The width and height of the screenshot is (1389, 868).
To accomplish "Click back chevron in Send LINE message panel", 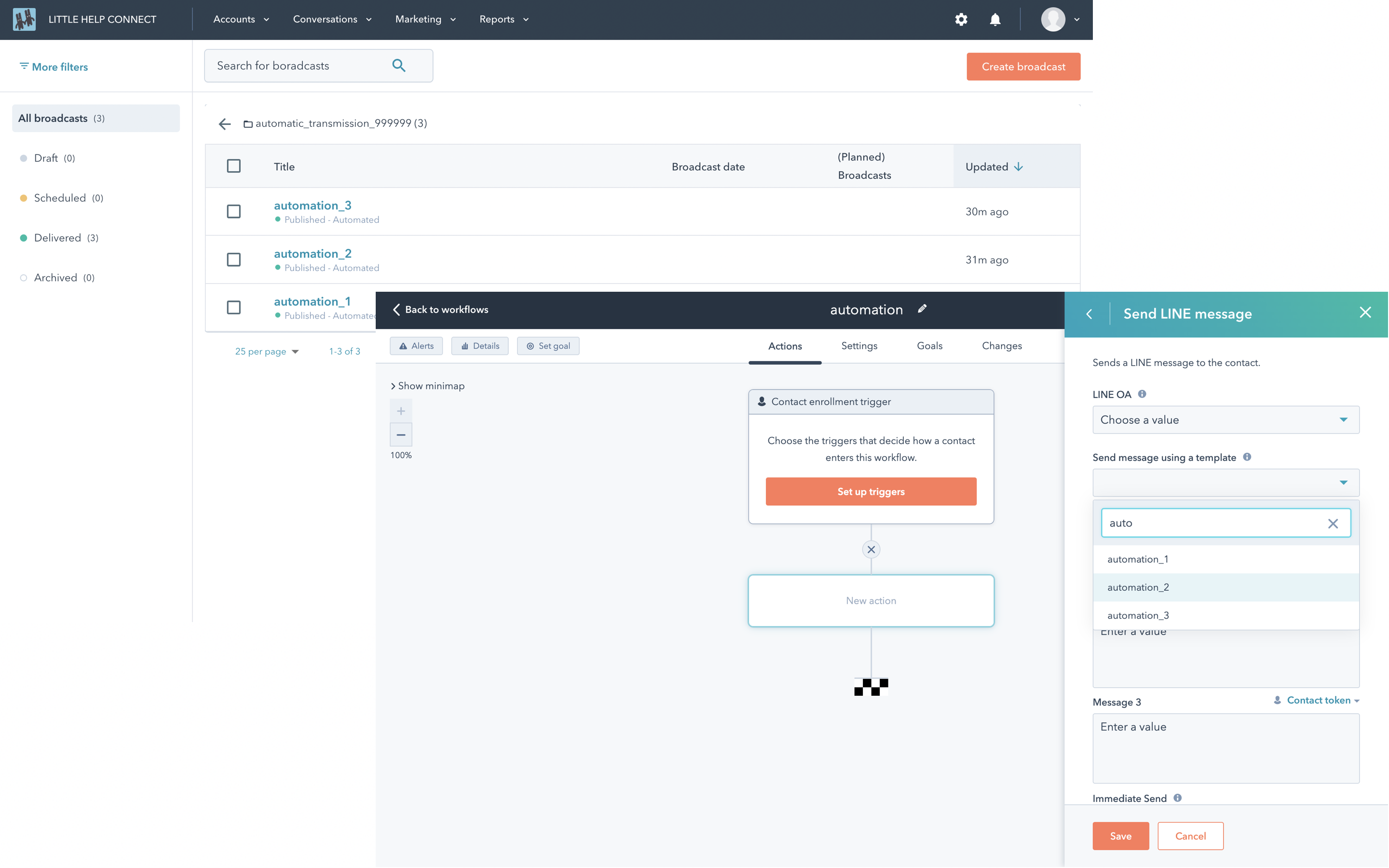I will pyautogui.click(x=1089, y=314).
